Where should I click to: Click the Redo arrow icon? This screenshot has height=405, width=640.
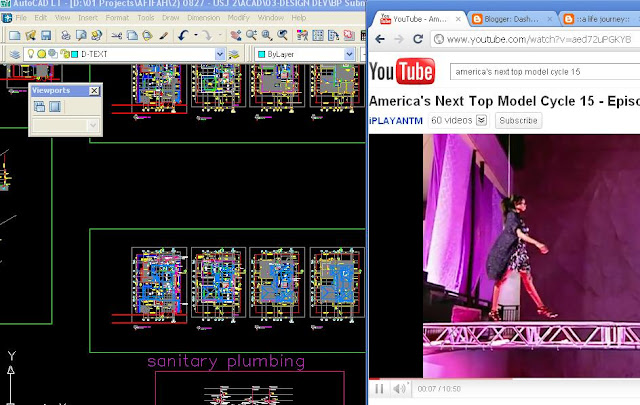[x=207, y=36]
